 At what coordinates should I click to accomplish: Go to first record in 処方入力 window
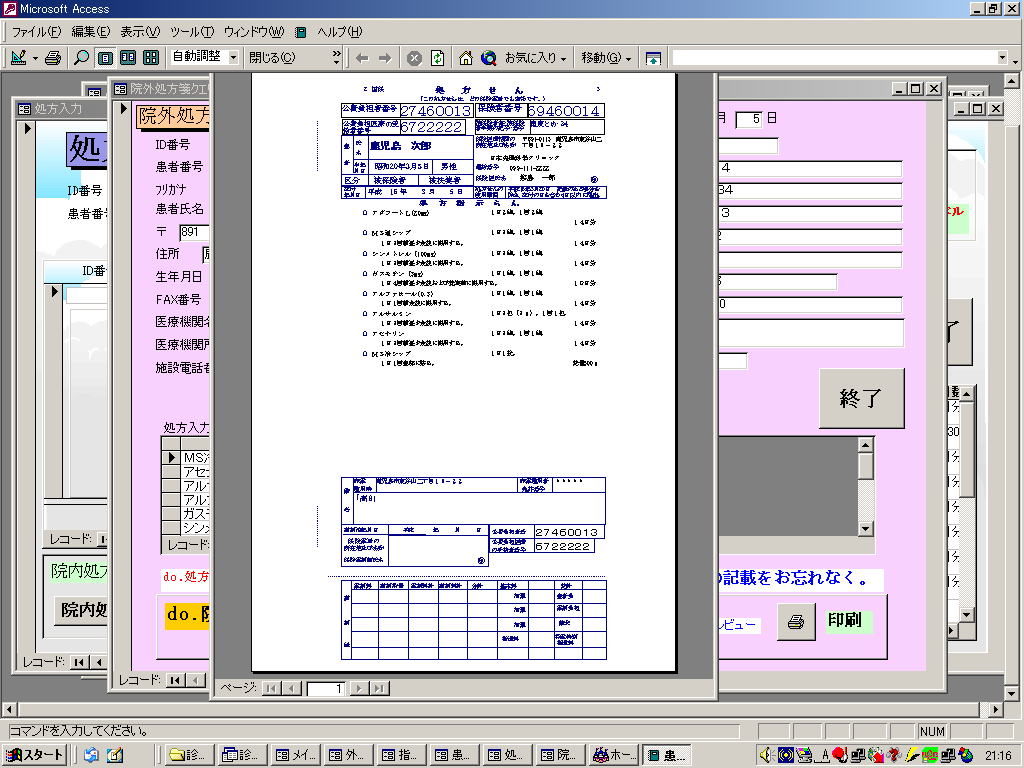[79, 662]
